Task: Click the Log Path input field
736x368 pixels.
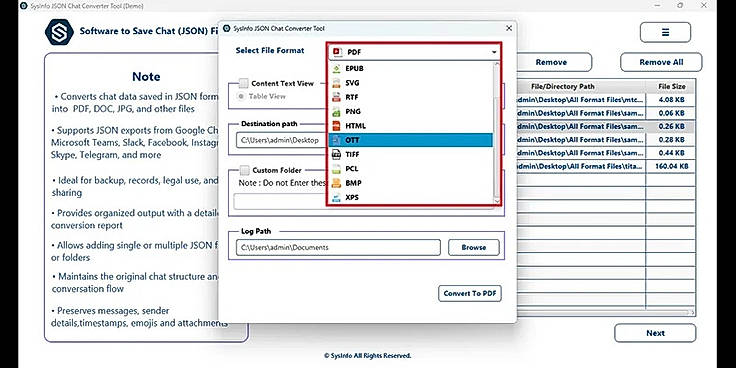Action: (338, 247)
